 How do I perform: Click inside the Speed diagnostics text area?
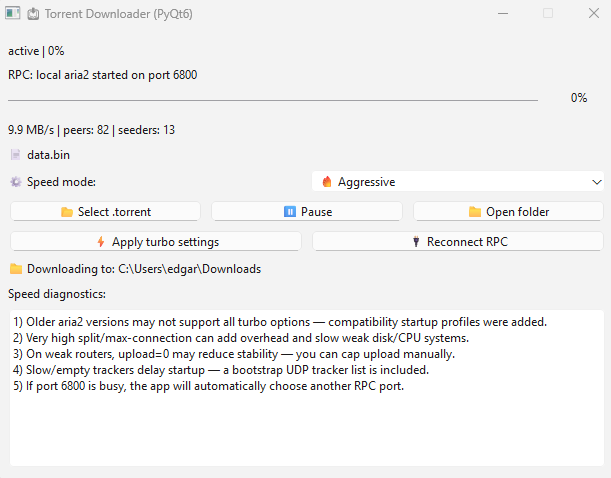(305, 420)
